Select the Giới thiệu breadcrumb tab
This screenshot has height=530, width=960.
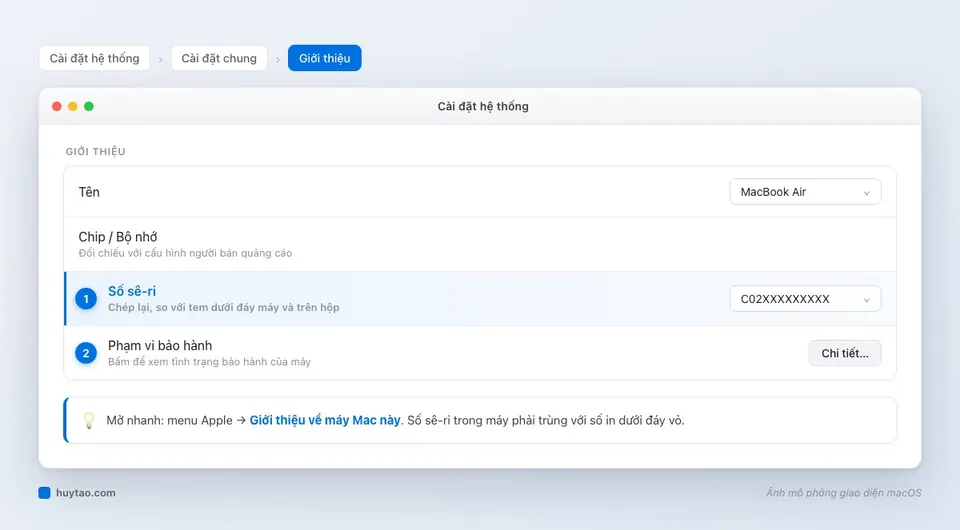(x=324, y=58)
